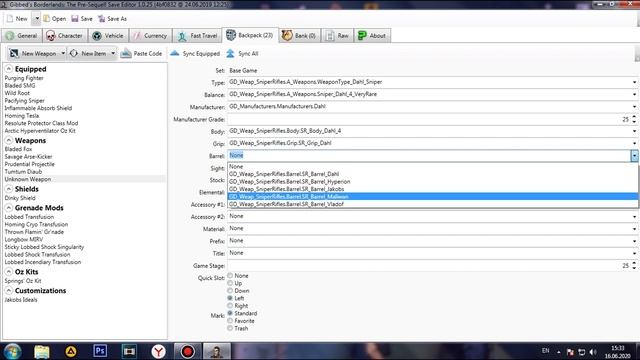The height and width of the screenshot is (360, 640).
Task: Choose SR_Barrel_Dahl option
Action: click(x=433, y=174)
